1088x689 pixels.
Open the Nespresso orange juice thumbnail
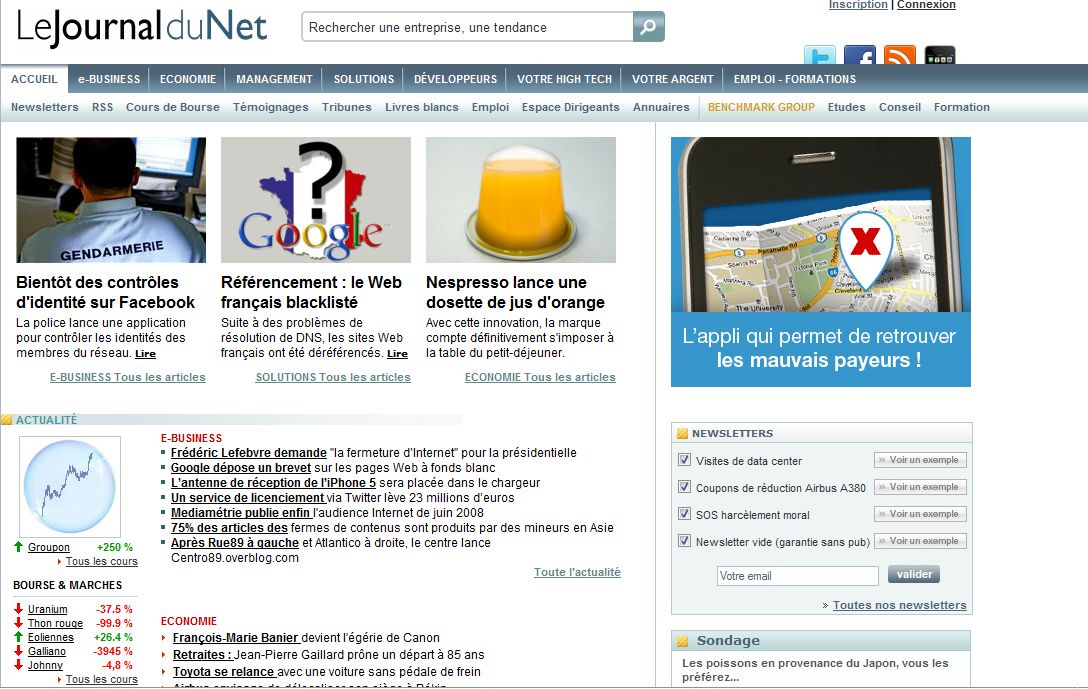click(521, 200)
